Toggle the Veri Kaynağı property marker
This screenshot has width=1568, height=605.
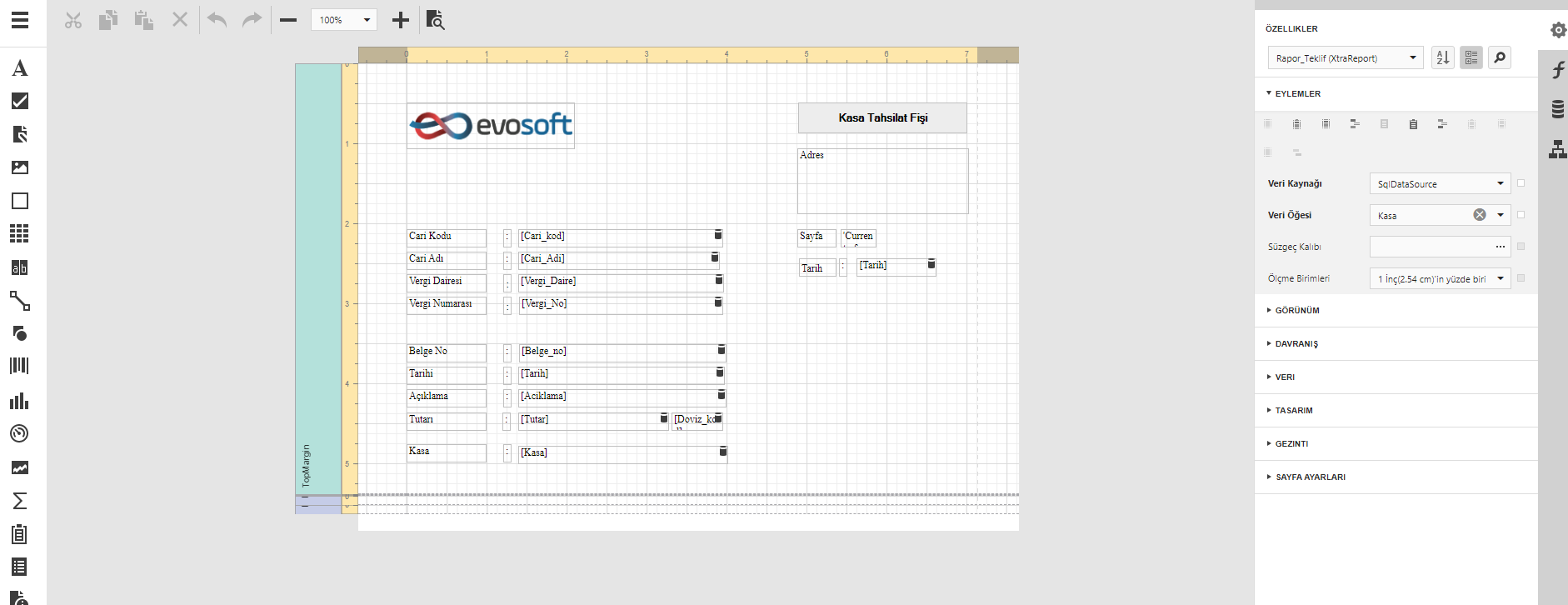1521,183
